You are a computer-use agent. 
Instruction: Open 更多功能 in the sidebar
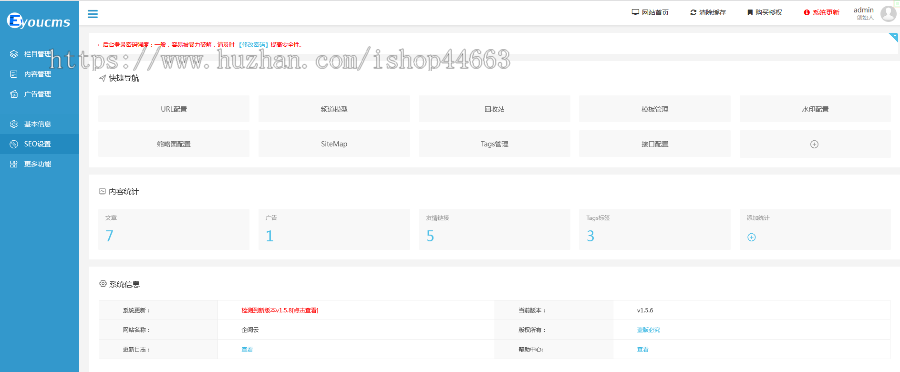(x=40, y=164)
